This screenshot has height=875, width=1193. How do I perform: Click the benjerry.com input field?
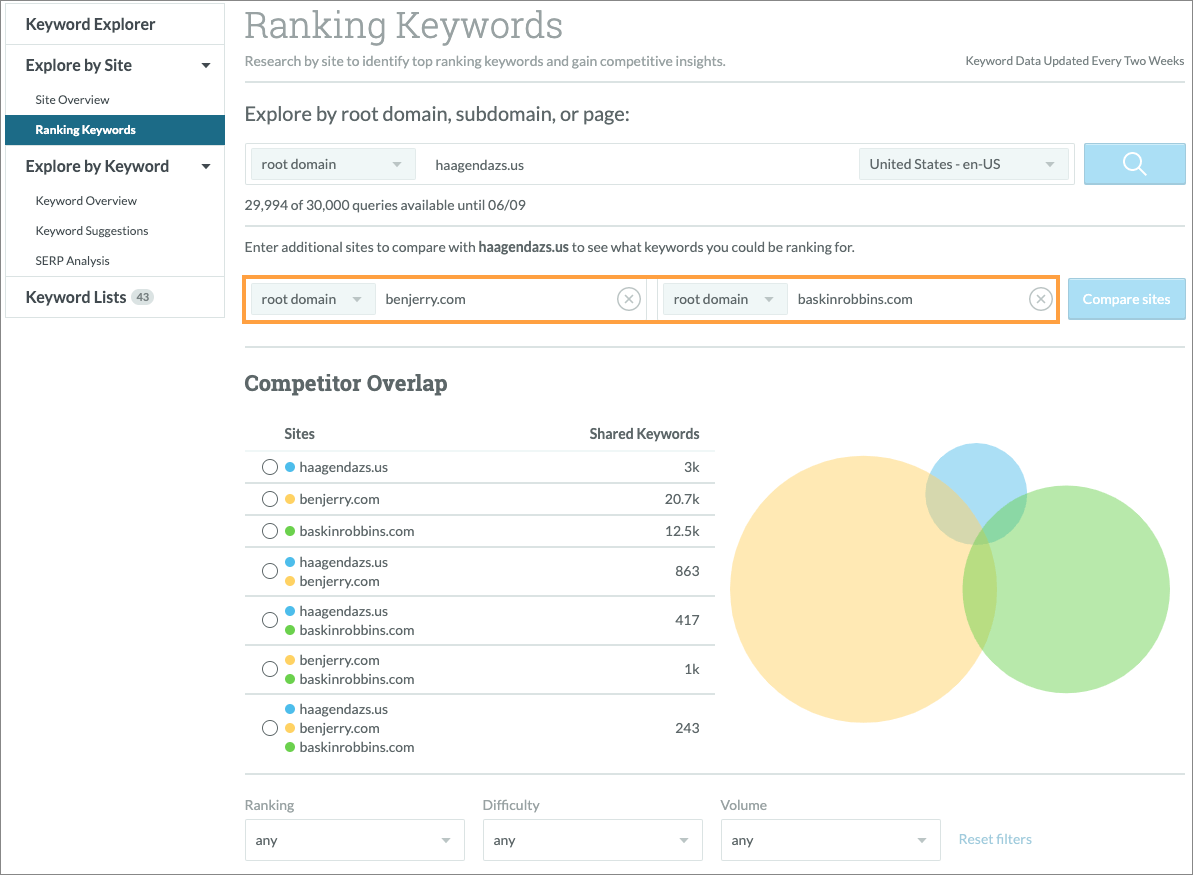click(x=498, y=299)
